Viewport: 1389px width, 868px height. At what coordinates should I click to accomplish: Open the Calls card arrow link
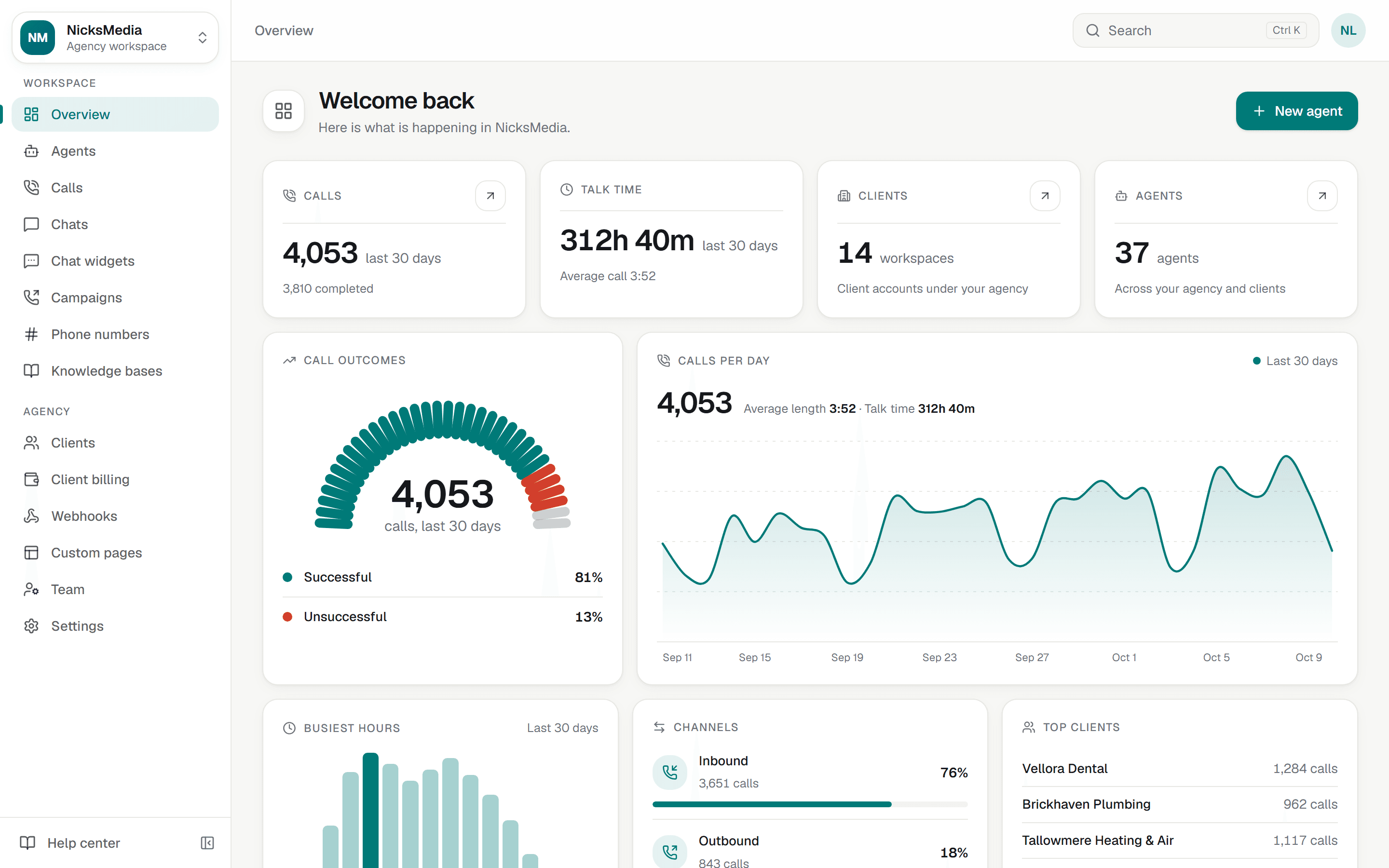click(490, 196)
